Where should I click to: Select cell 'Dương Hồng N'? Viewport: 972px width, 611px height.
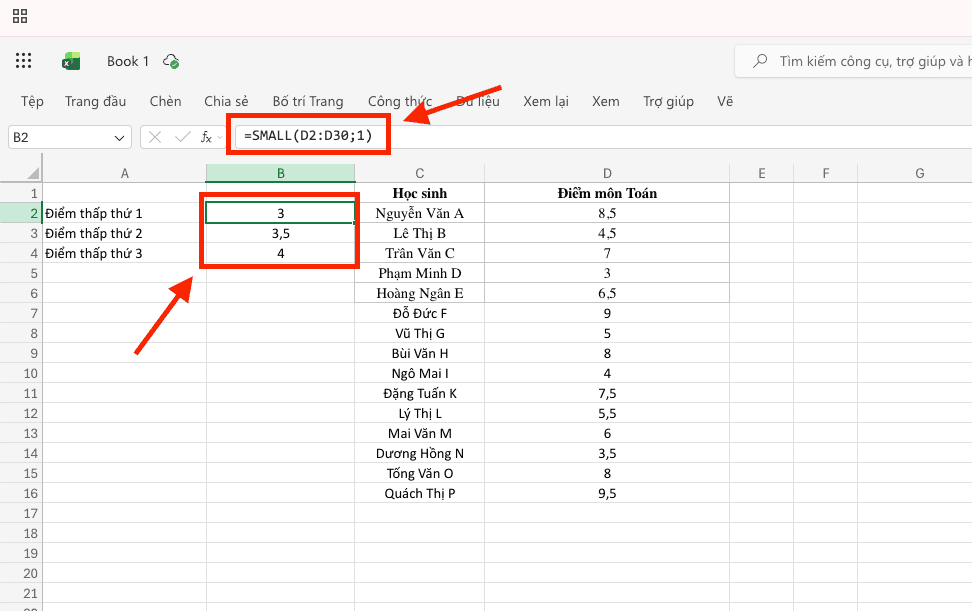tap(420, 454)
